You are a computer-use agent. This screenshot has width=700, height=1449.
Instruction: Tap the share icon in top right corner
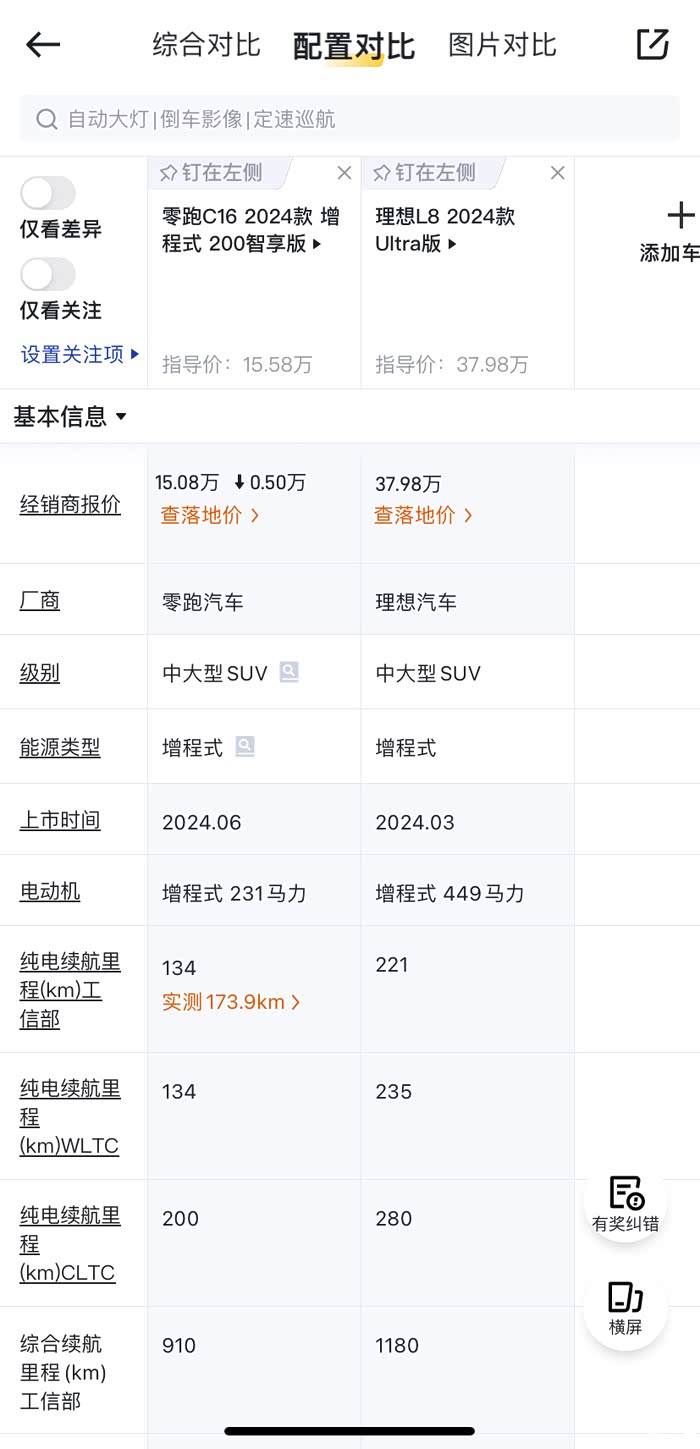(651, 45)
